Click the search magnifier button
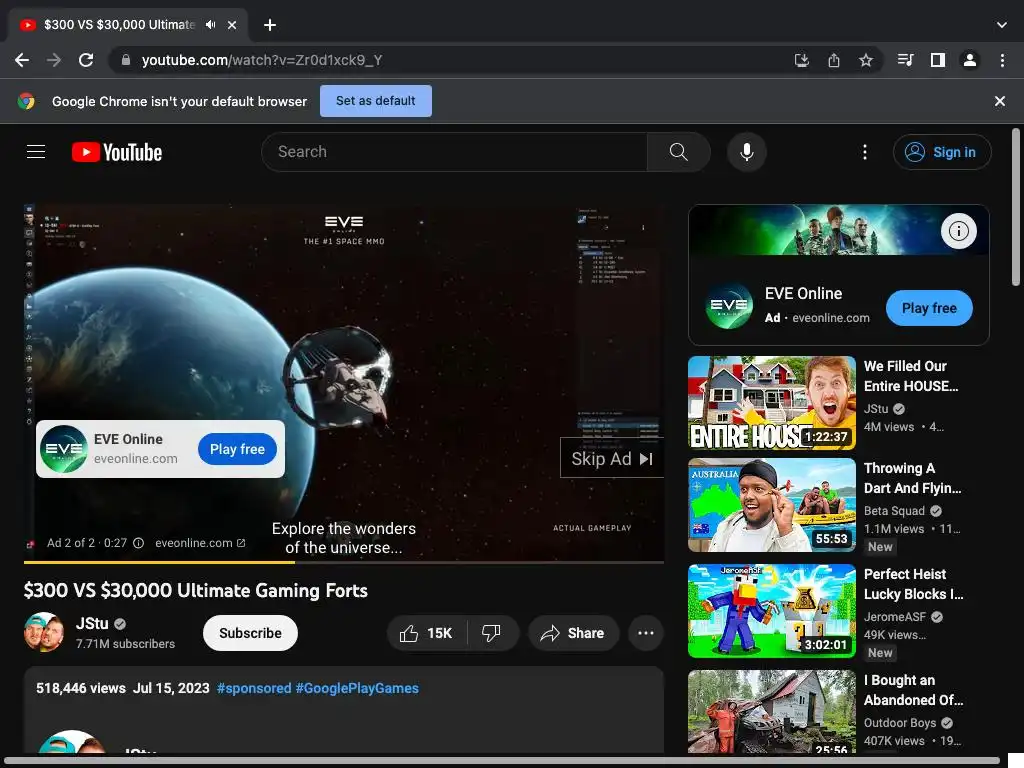1024x768 pixels. (679, 152)
